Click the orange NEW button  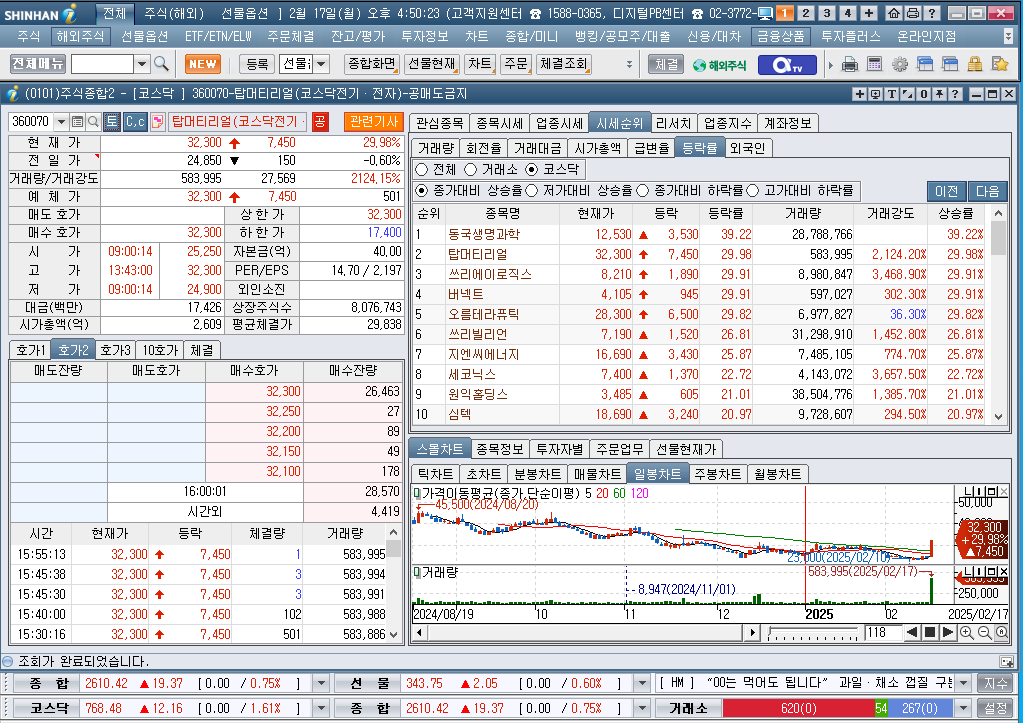click(x=203, y=64)
